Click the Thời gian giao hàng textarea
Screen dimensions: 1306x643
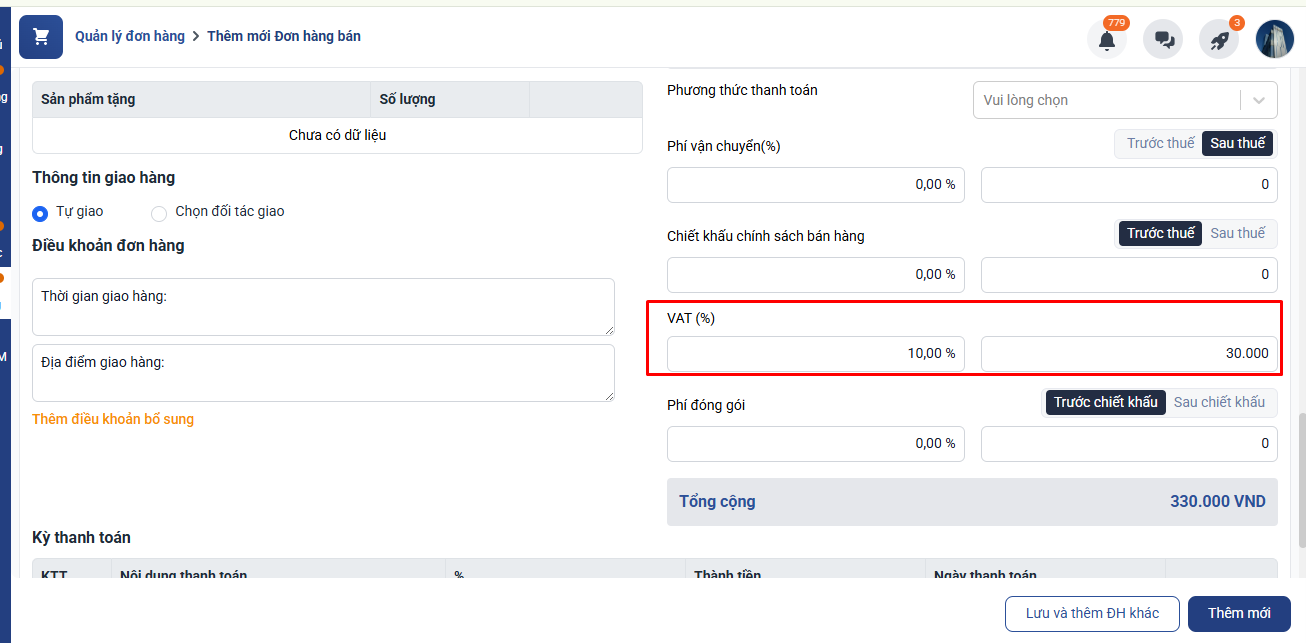(323, 307)
